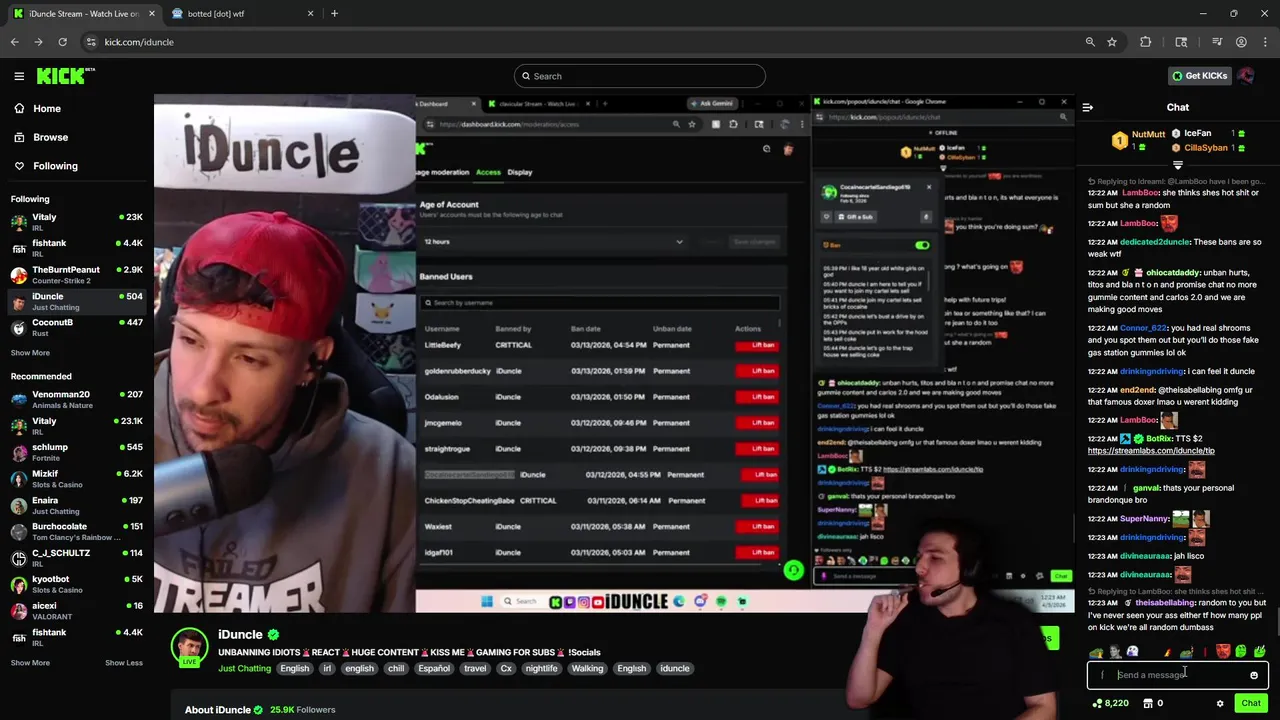Expand Following list with Show More
The width and height of the screenshot is (1280, 720).
[30, 353]
